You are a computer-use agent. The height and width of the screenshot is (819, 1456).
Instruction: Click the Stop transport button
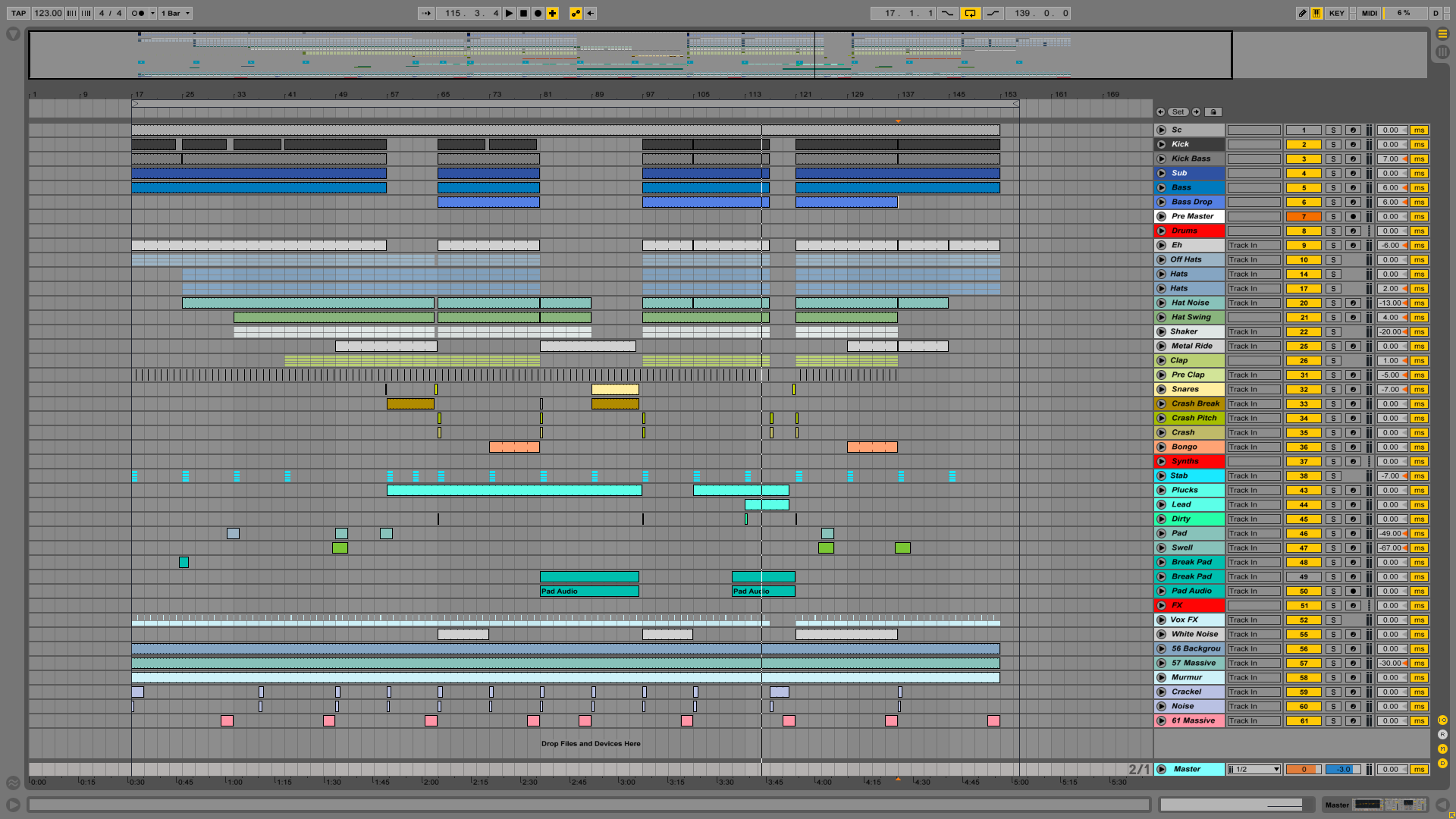point(523,13)
